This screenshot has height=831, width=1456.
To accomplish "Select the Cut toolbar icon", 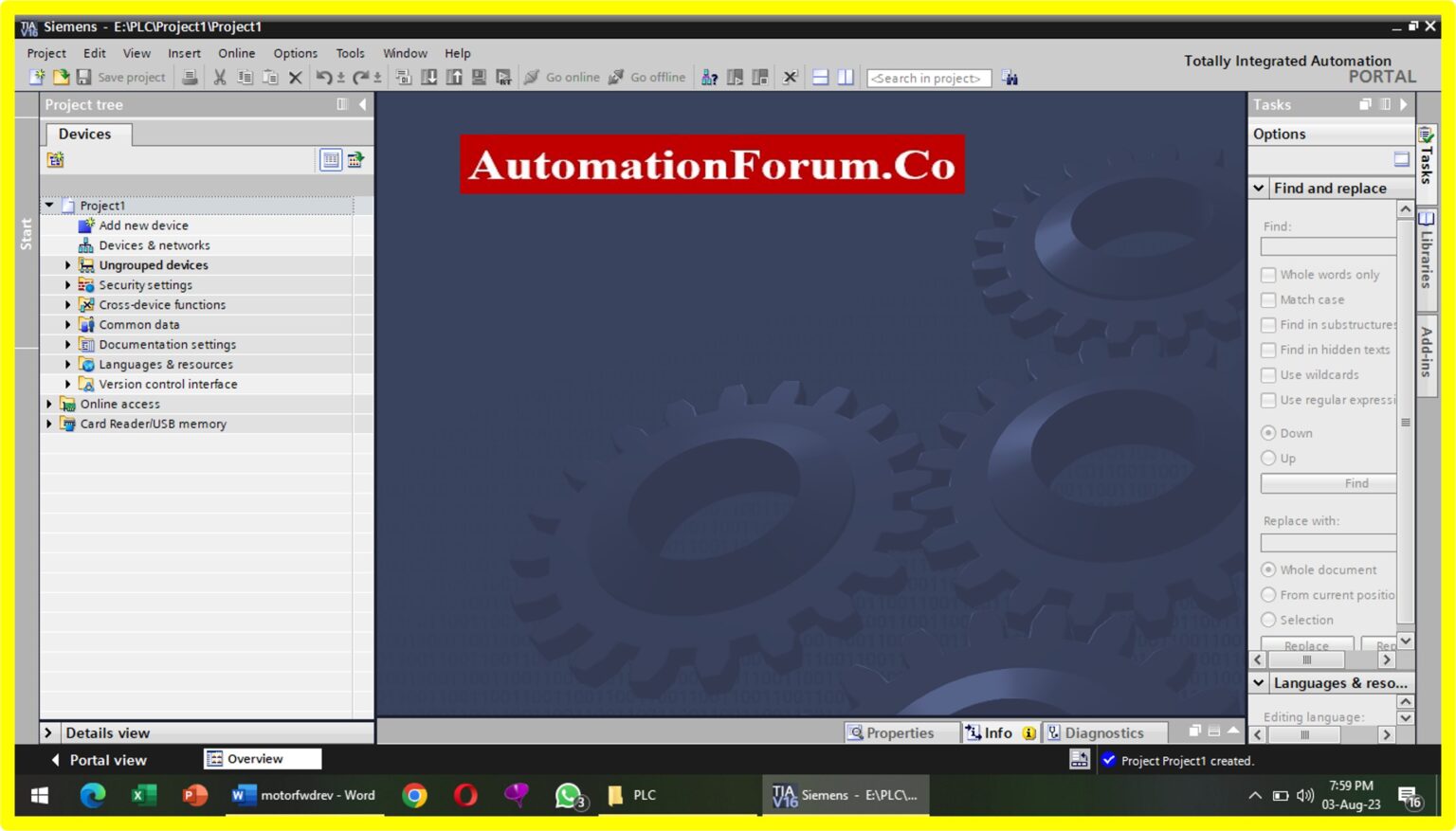I will (x=221, y=77).
